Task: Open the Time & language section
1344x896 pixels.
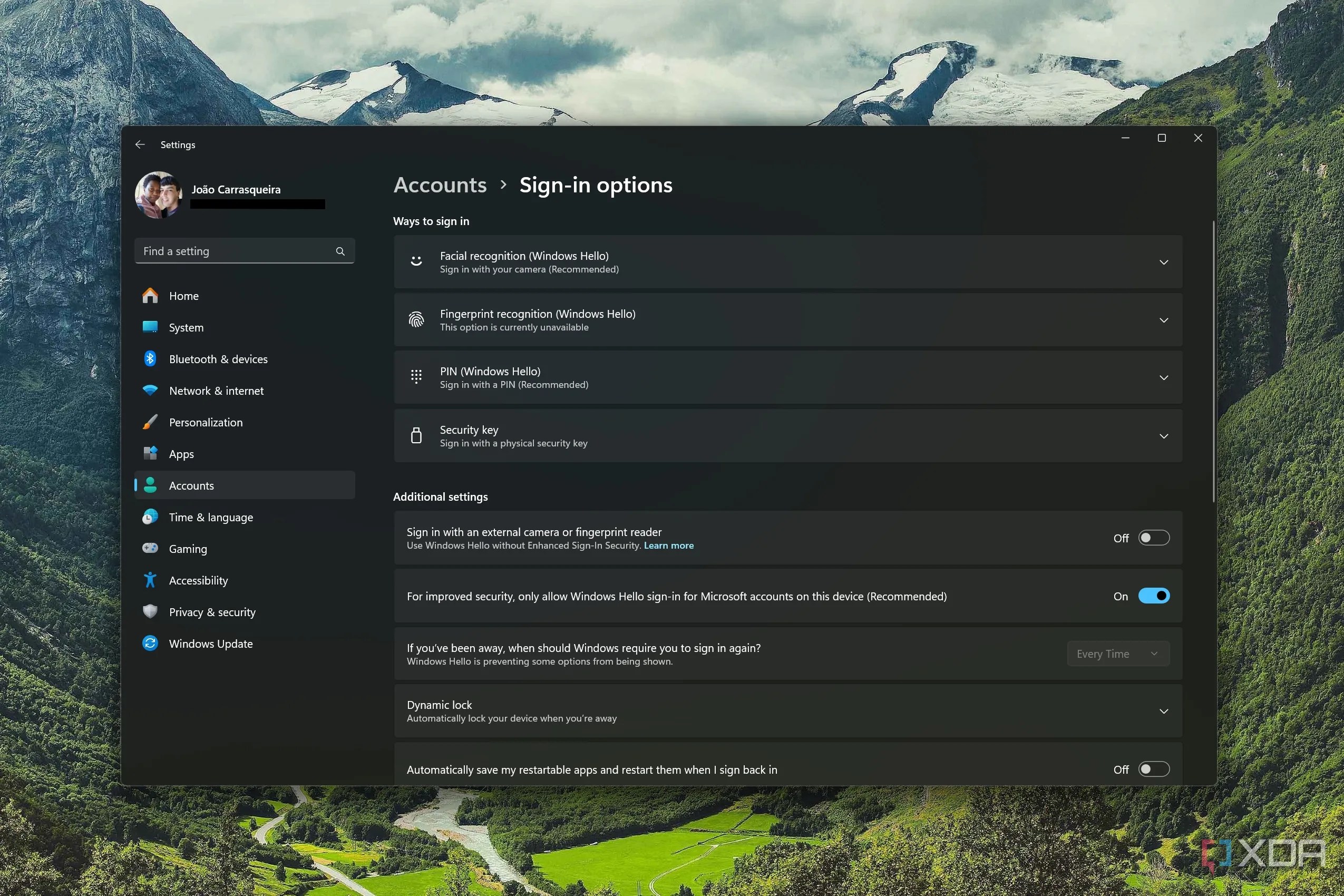Action: pyautogui.click(x=211, y=517)
